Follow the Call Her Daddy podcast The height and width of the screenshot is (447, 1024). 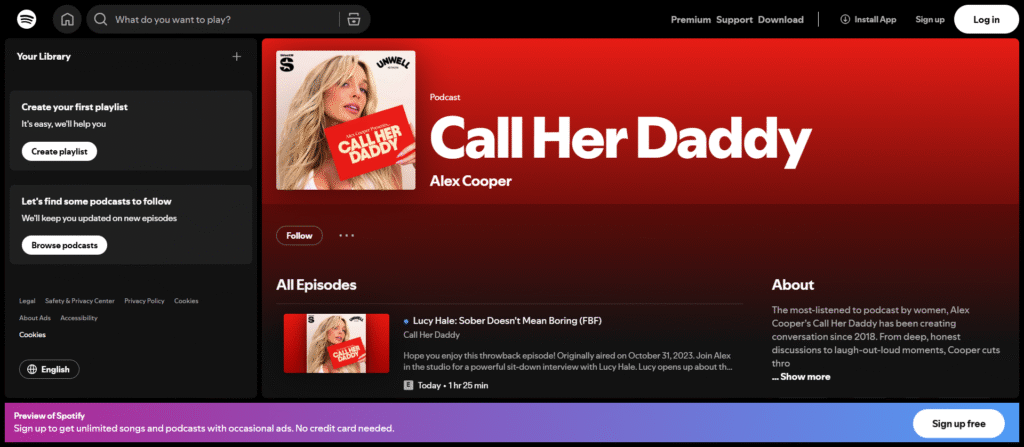coord(299,236)
